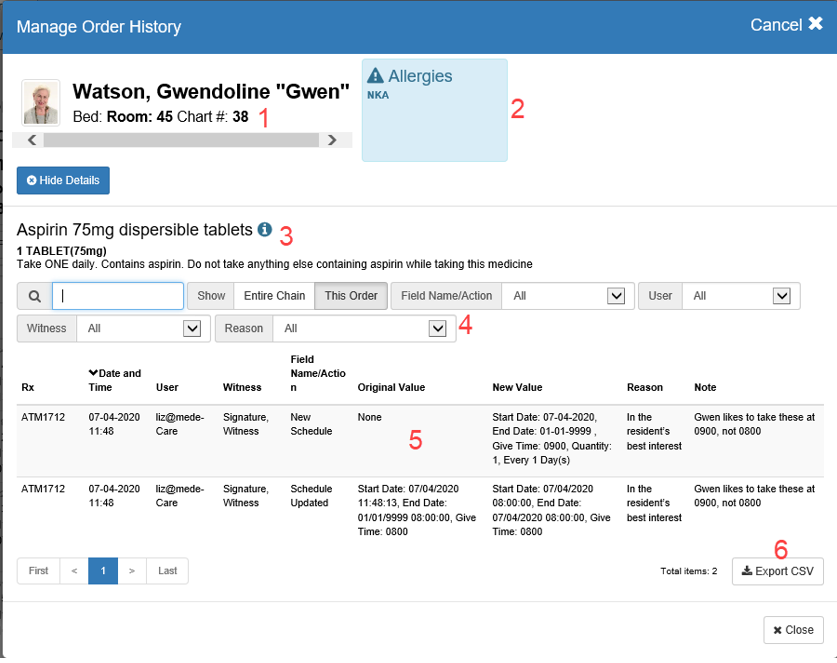Image resolution: width=837 pixels, height=663 pixels.
Task: Click the magnifier search icon
Action: coord(34,296)
